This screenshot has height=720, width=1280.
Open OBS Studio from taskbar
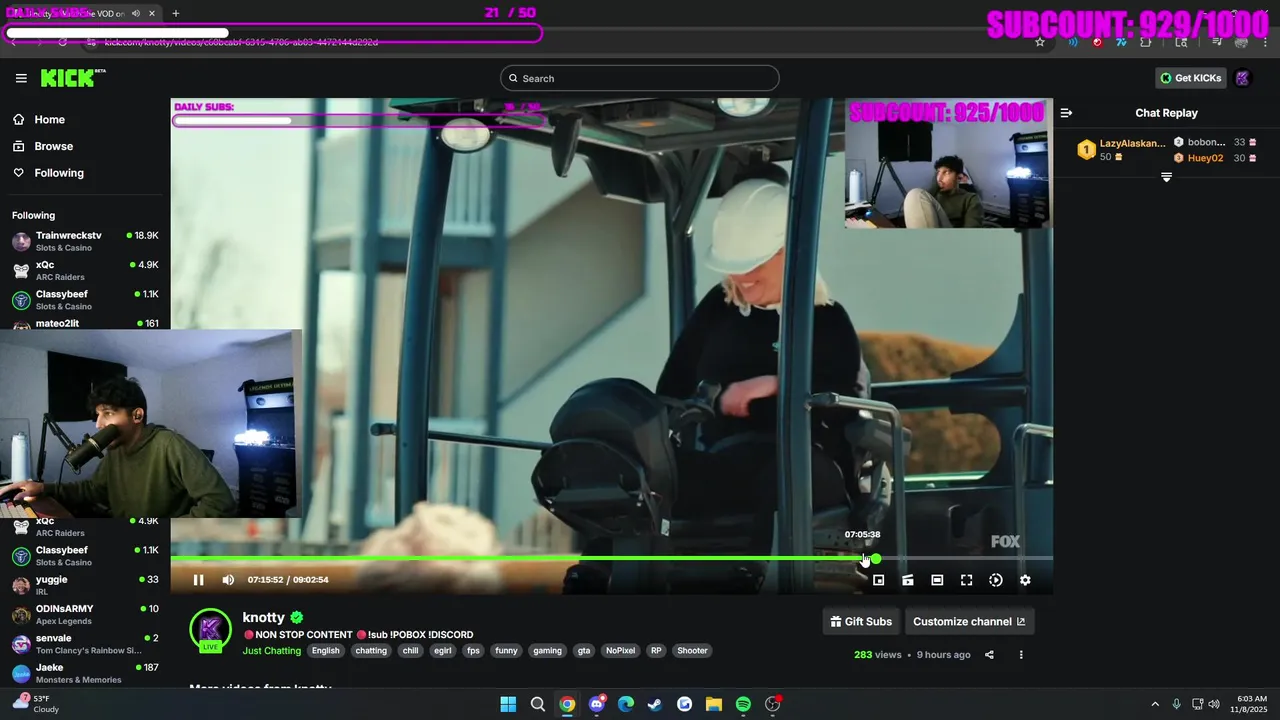773,704
